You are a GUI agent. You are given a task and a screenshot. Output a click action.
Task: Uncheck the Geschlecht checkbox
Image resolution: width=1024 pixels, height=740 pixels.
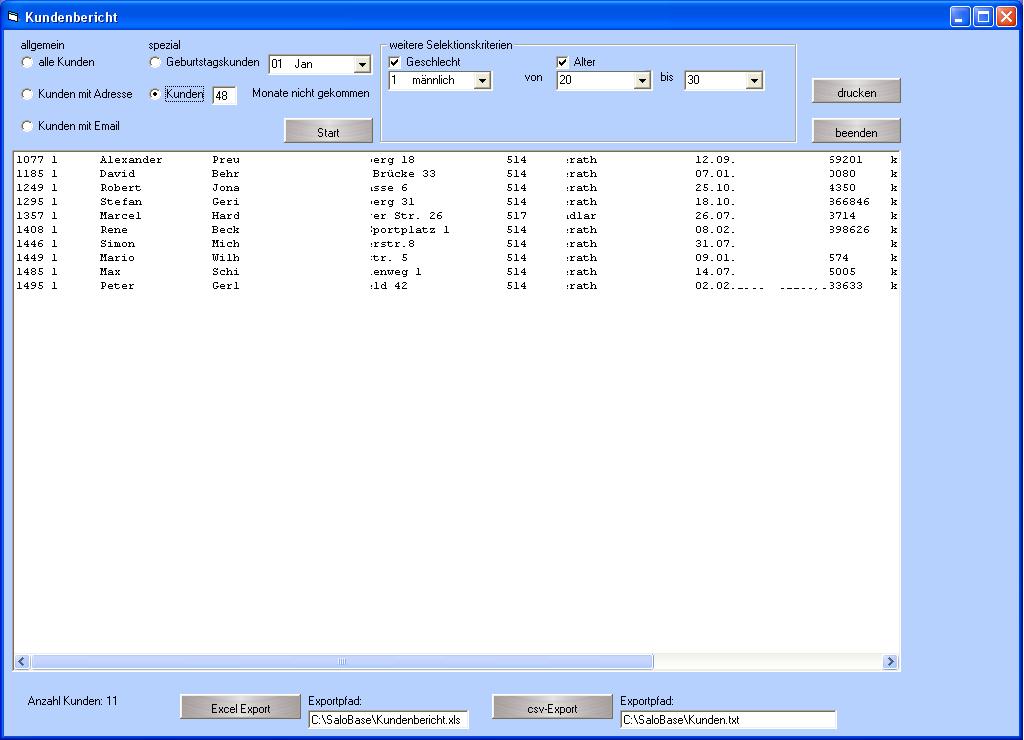pos(395,62)
